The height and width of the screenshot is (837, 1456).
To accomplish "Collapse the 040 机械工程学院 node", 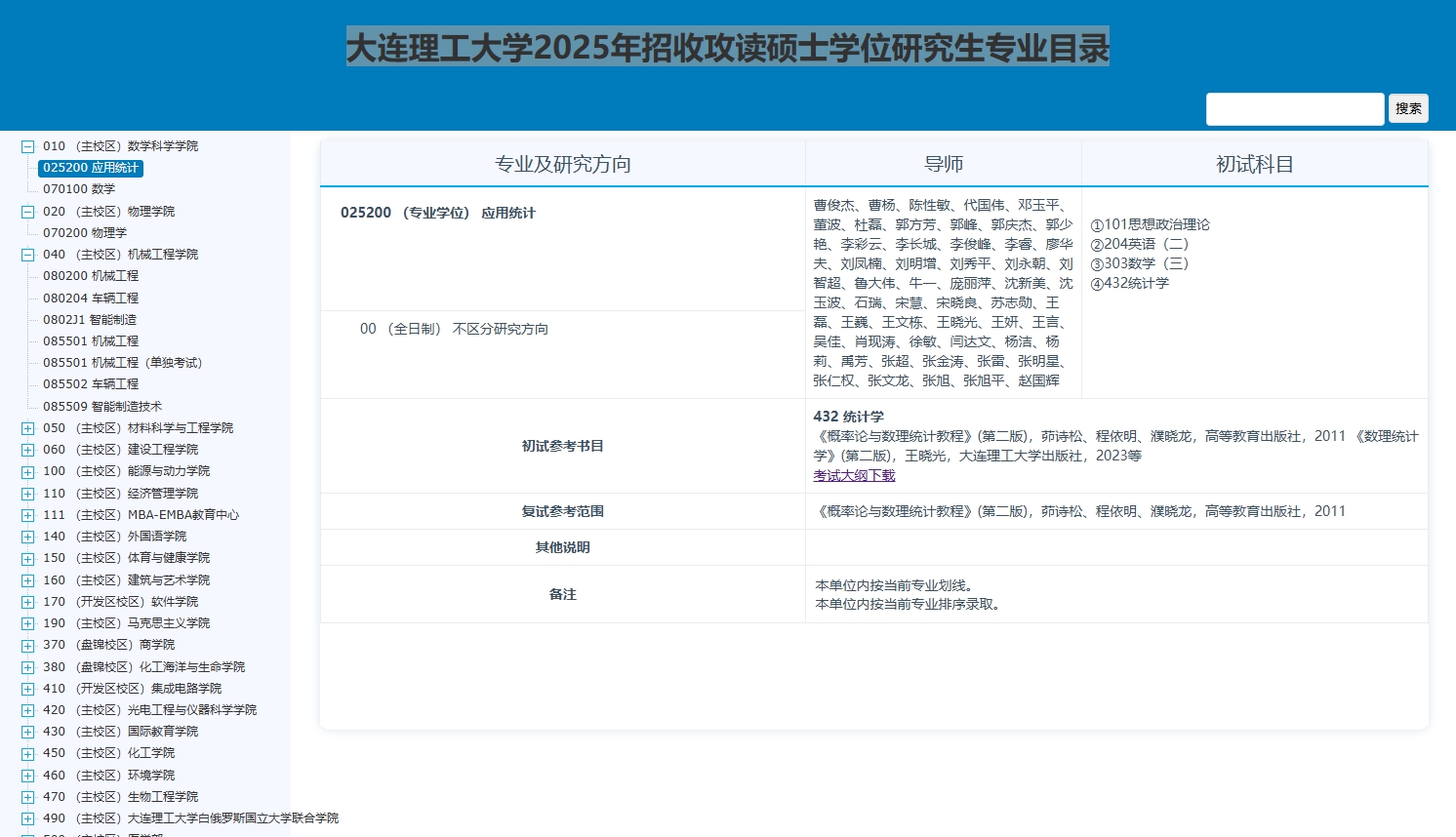I will tap(28, 255).
